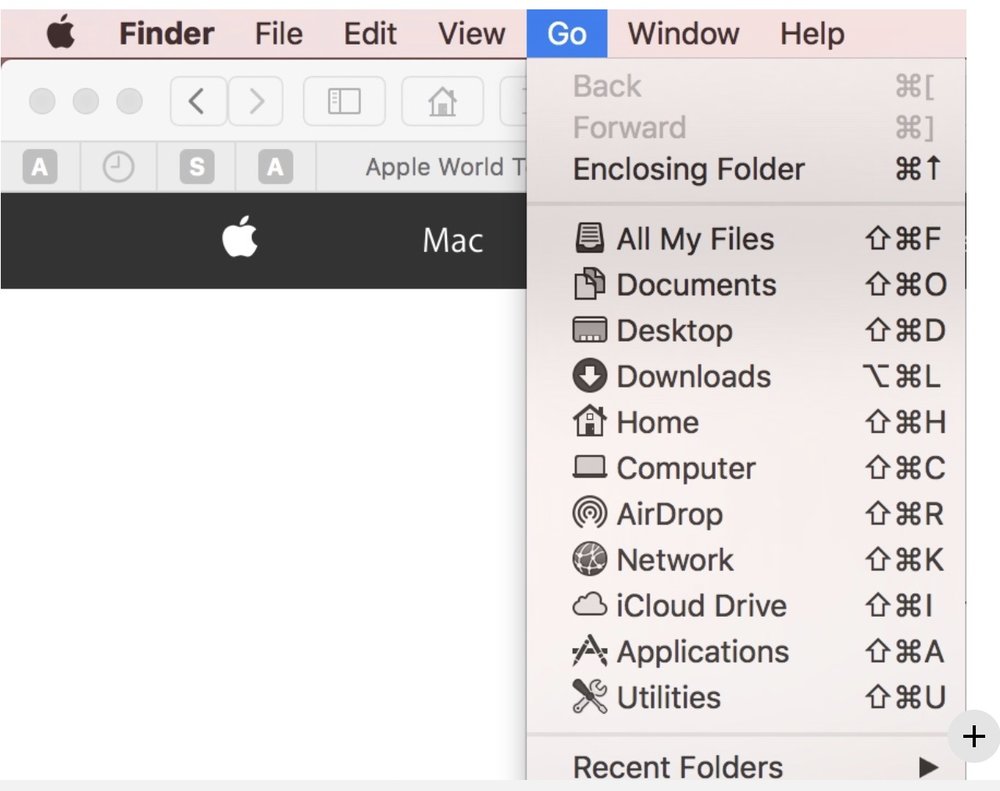Click the Network globe icon
The height and width of the screenshot is (791, 1000).
click(x=589, y=559)
